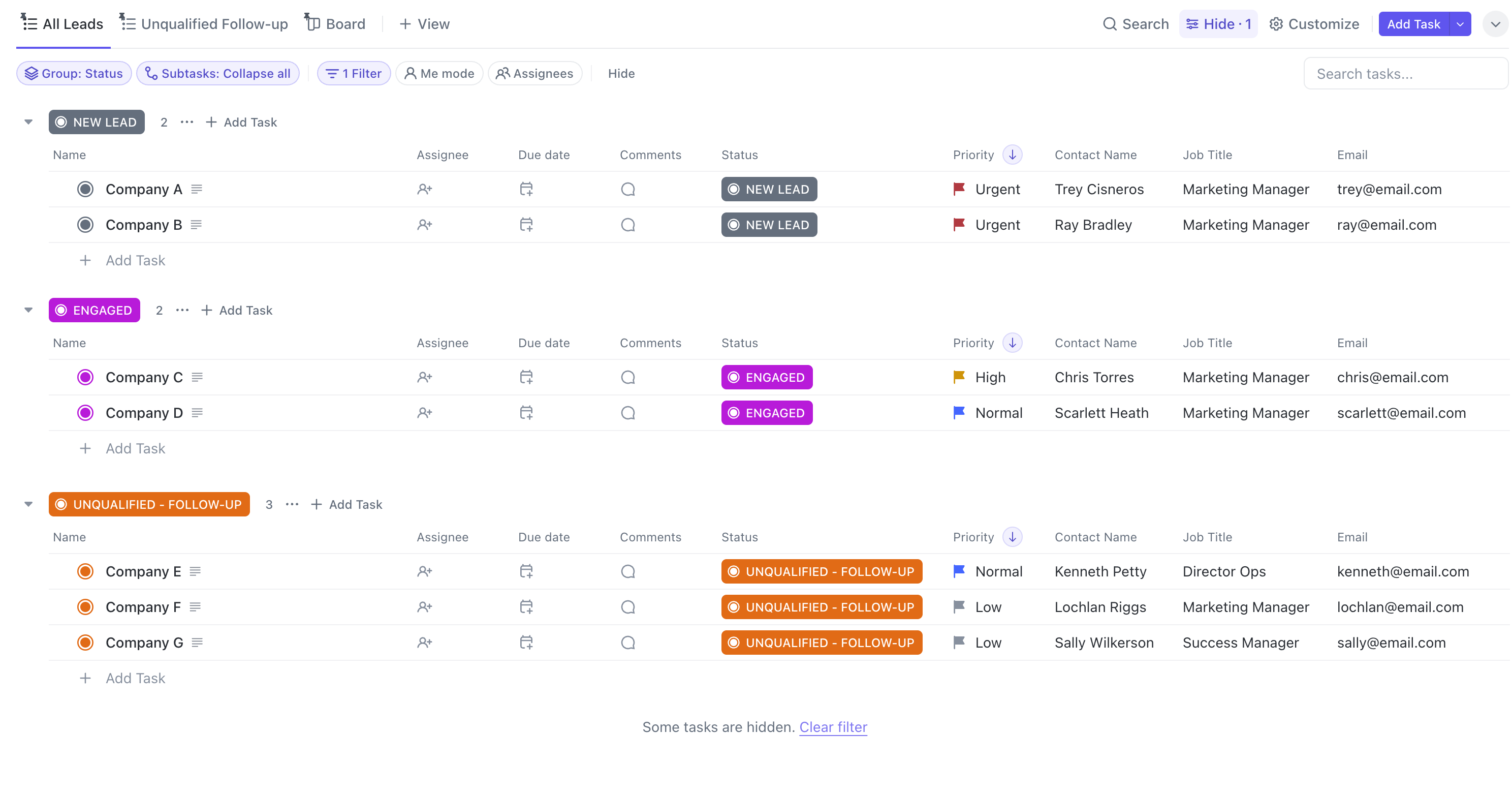Screen dimensions: 1512x794
Task: Activate Me mode filter
Action: pos(439,73)
